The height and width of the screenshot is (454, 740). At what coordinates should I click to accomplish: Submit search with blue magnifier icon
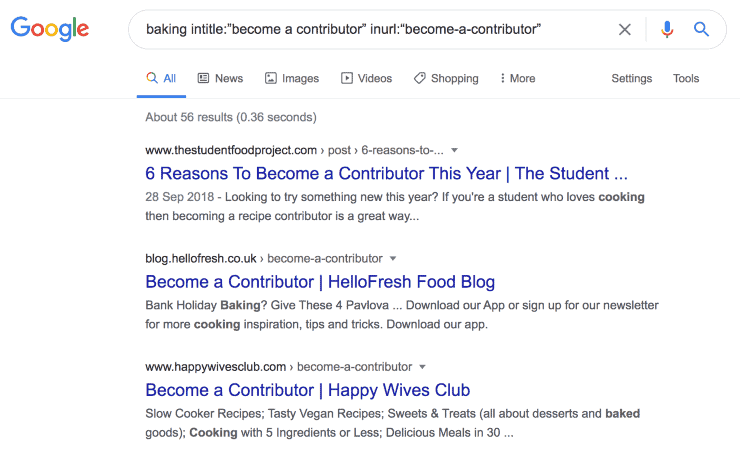[701, 29]
